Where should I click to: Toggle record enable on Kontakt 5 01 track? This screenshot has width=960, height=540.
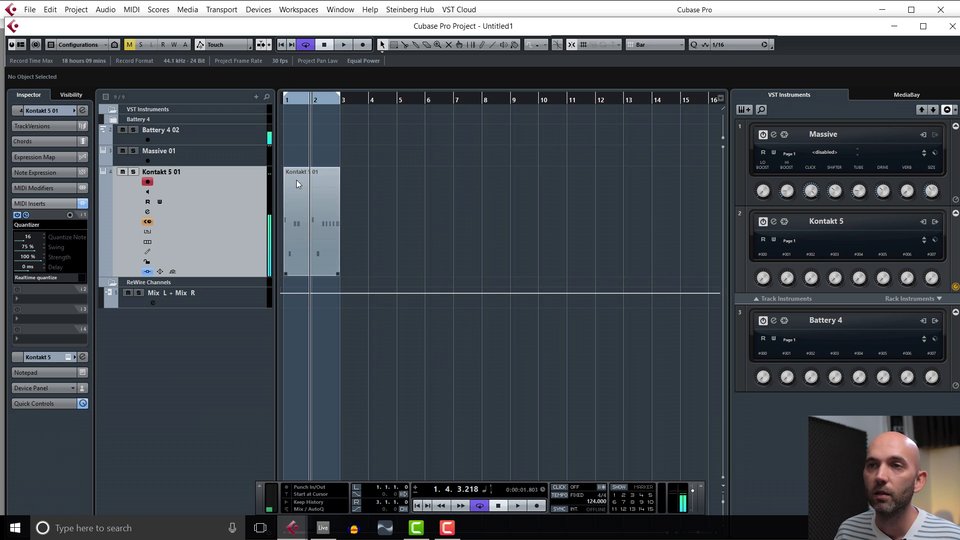147,182
